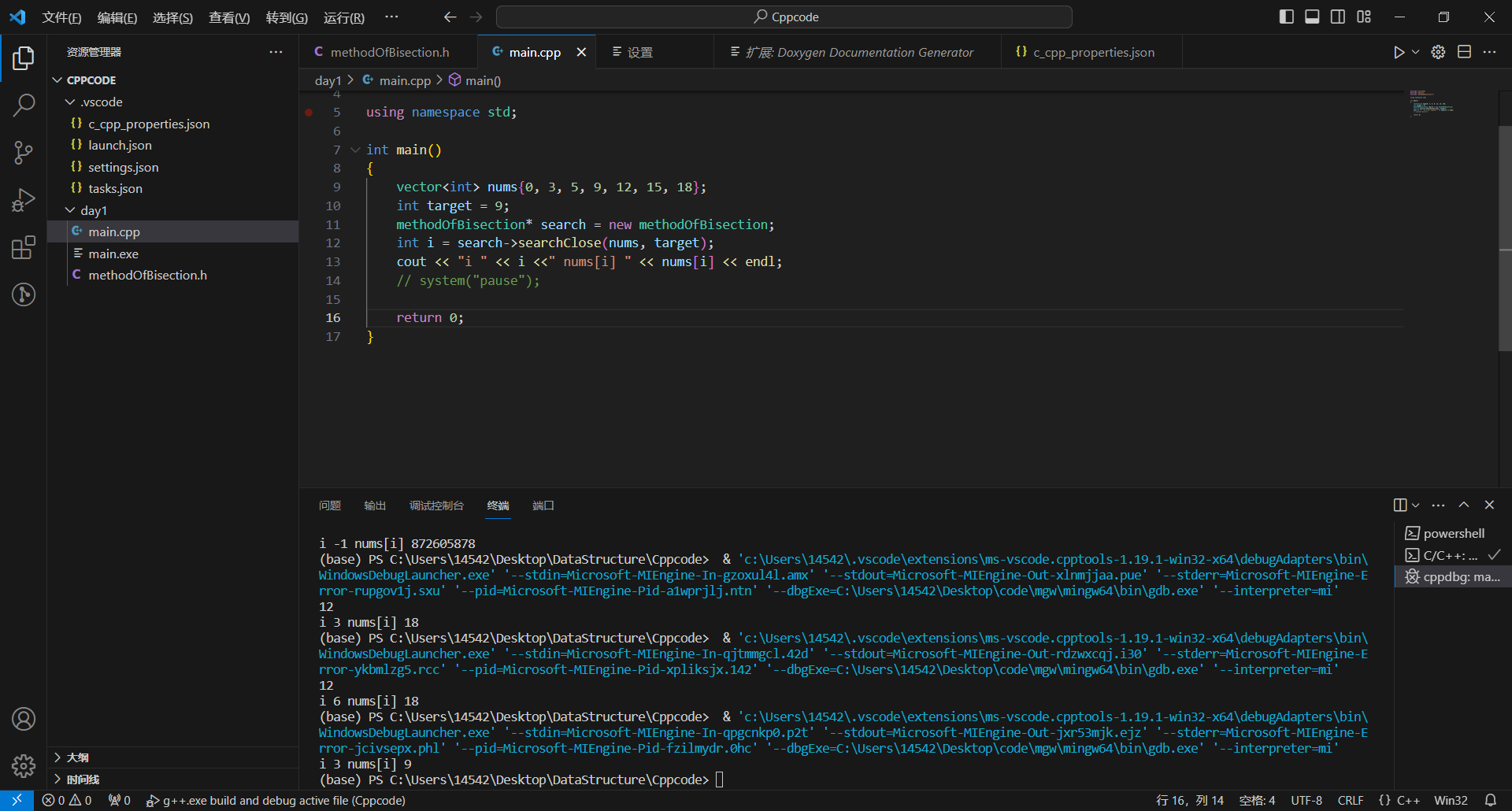The height and width of the screenshot is (811, 1512).
Task: Switch to the 设置 settings tab
Action: 654,52
